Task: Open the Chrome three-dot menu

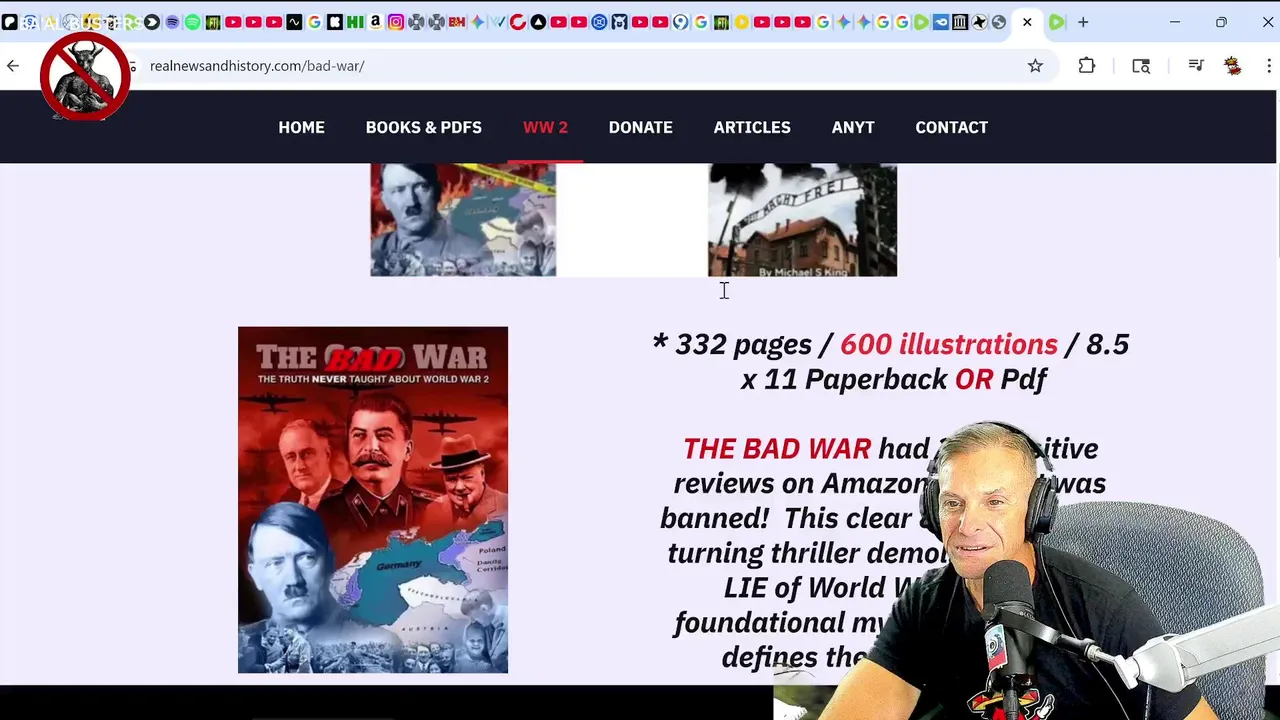Action: 1269,66
